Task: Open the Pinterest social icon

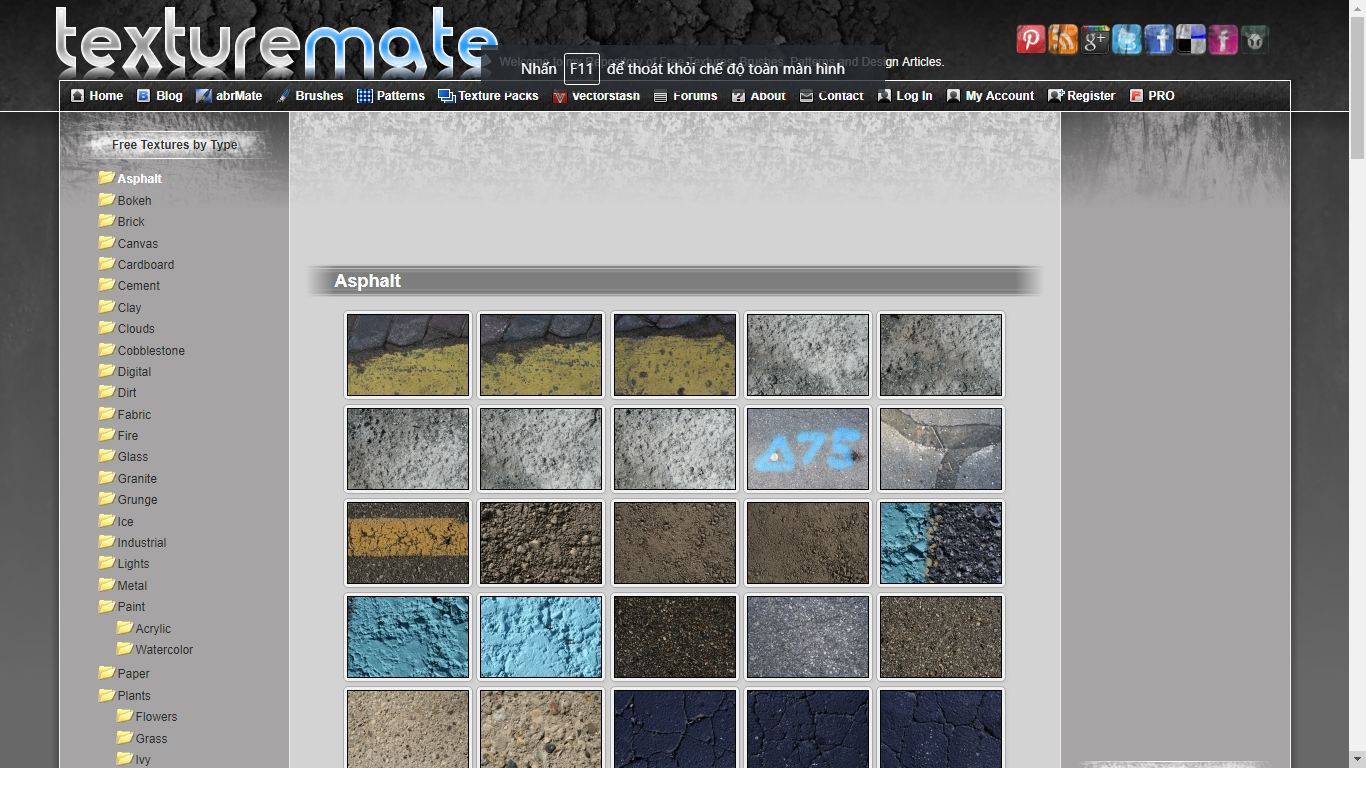Action: (1031, 39)
